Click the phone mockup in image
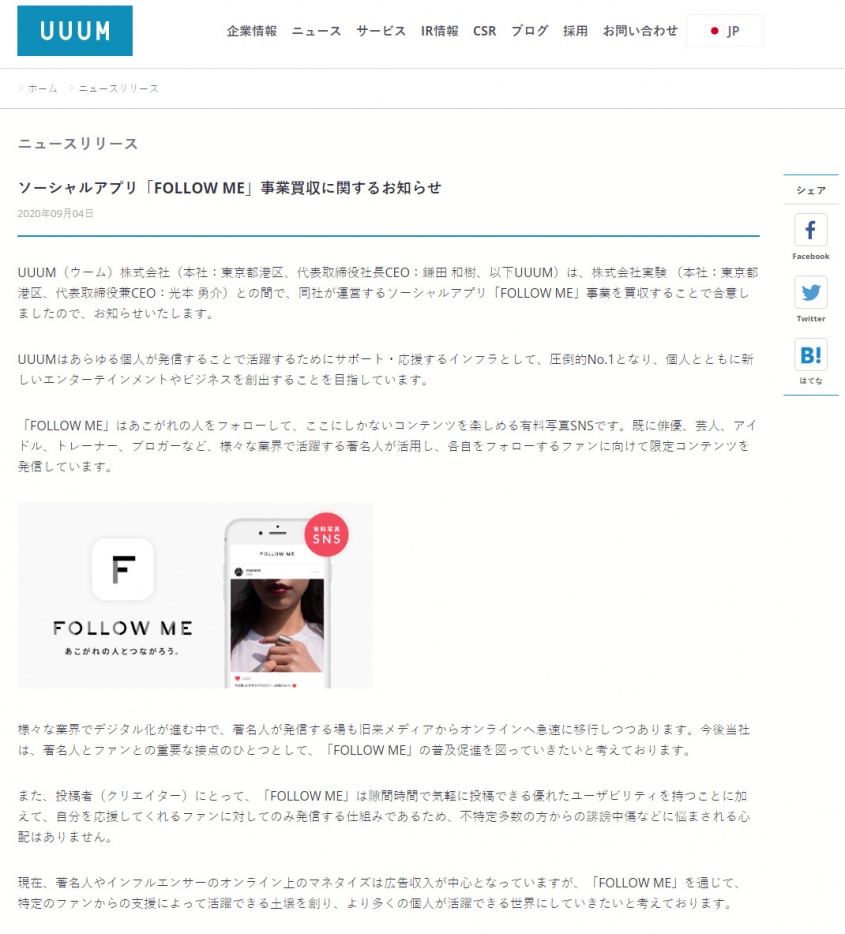The width and height of the screenshot is (845, 934). click(277, 603)
